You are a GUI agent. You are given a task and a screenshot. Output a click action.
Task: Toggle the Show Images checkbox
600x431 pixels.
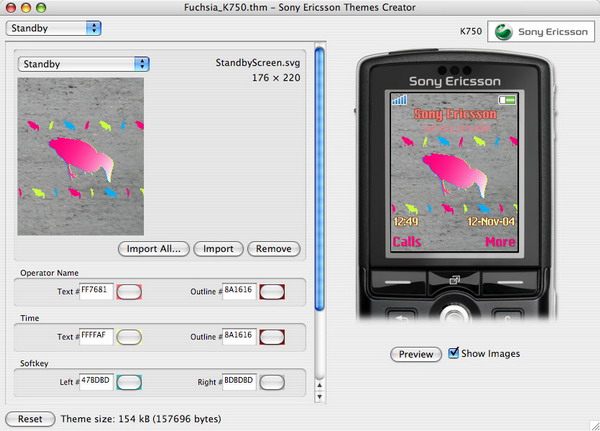pyautogui.click(x=453, y=353)
